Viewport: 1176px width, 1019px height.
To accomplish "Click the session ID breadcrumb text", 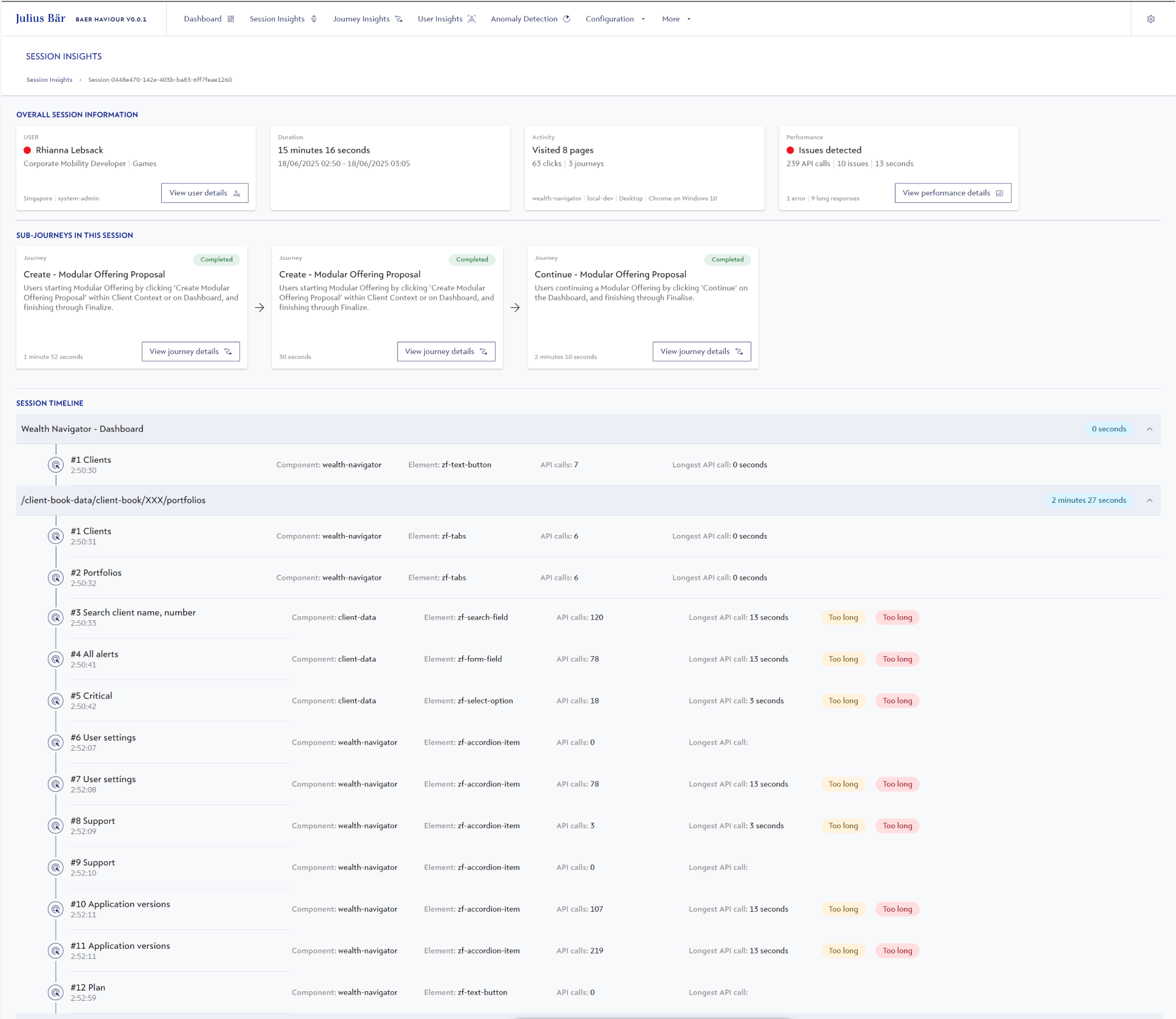I will coord(160,79).
